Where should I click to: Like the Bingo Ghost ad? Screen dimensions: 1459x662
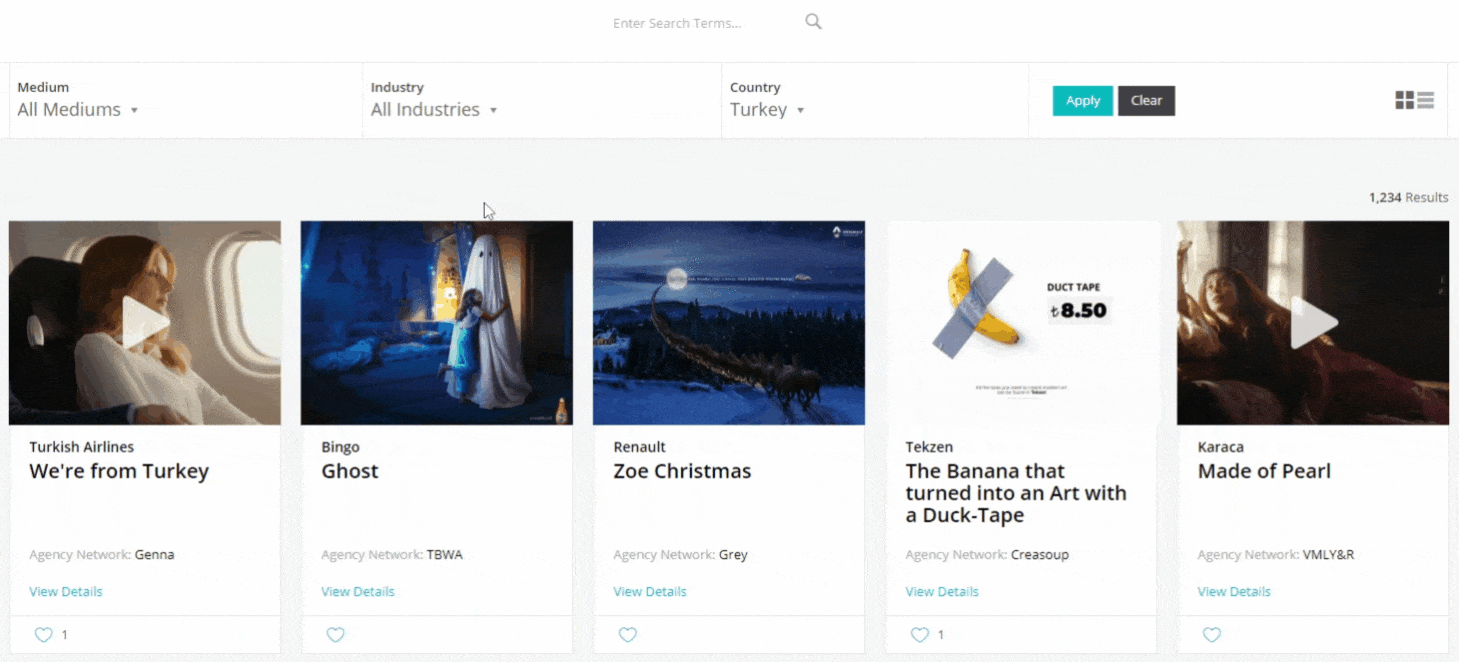335,634
